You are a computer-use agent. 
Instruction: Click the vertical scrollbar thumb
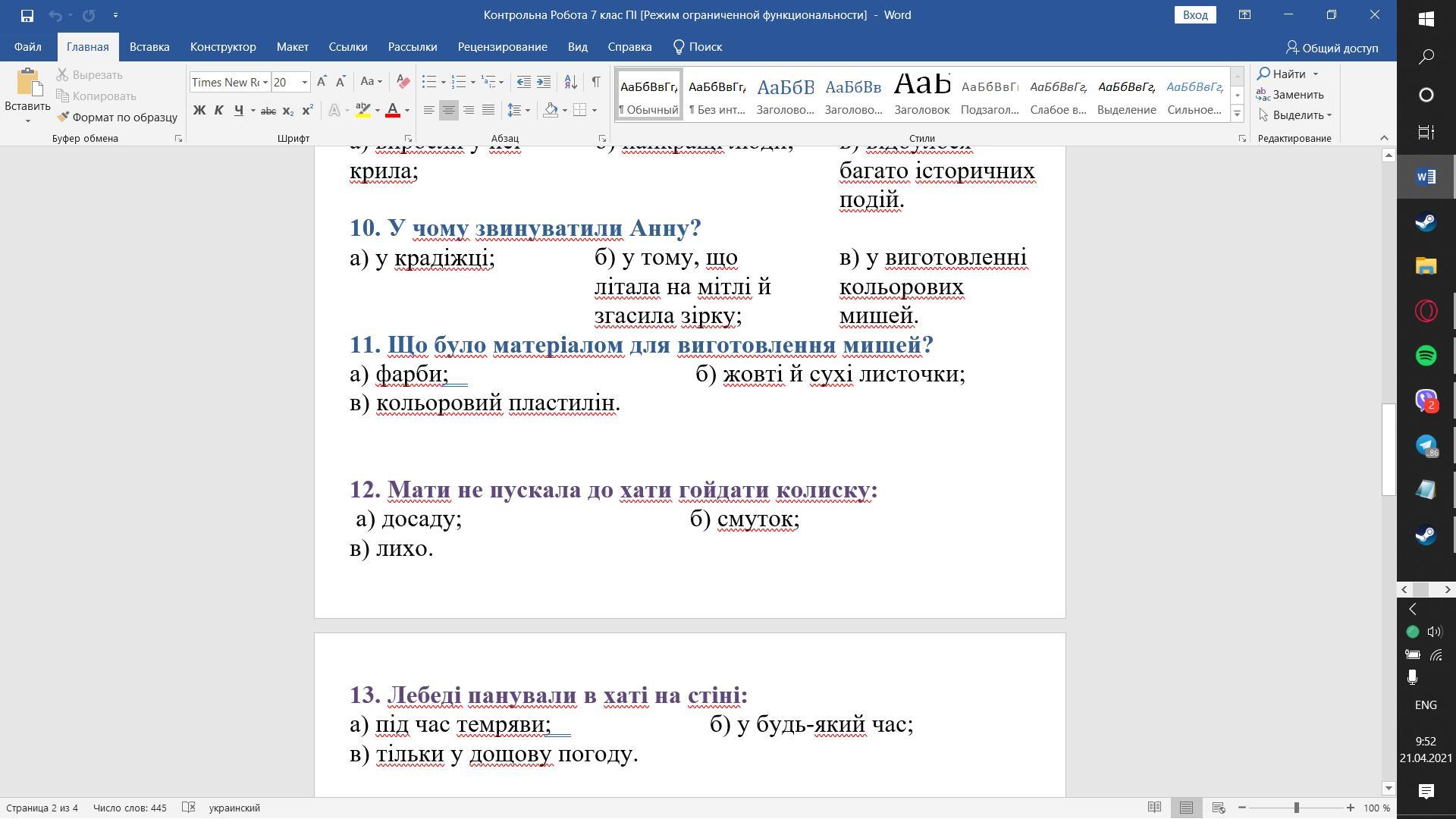coord(1389,449)
